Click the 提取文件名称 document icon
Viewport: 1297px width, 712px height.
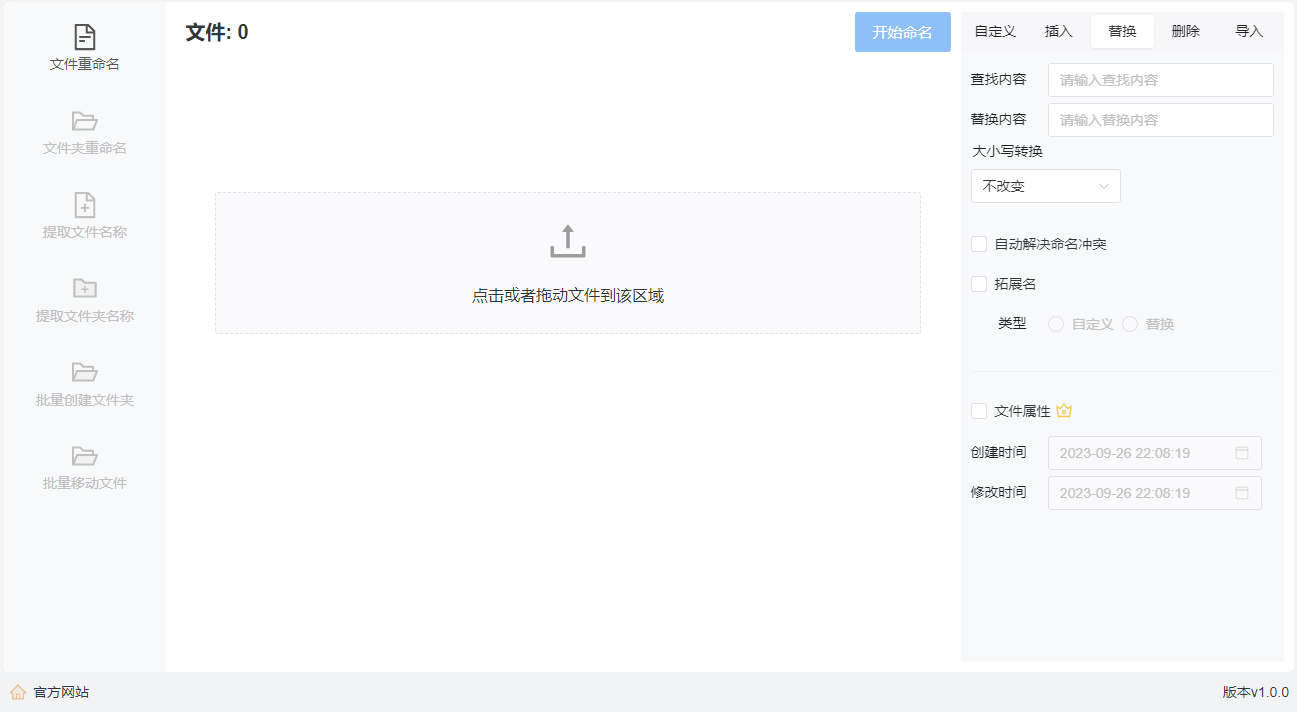tap(85, 205)
